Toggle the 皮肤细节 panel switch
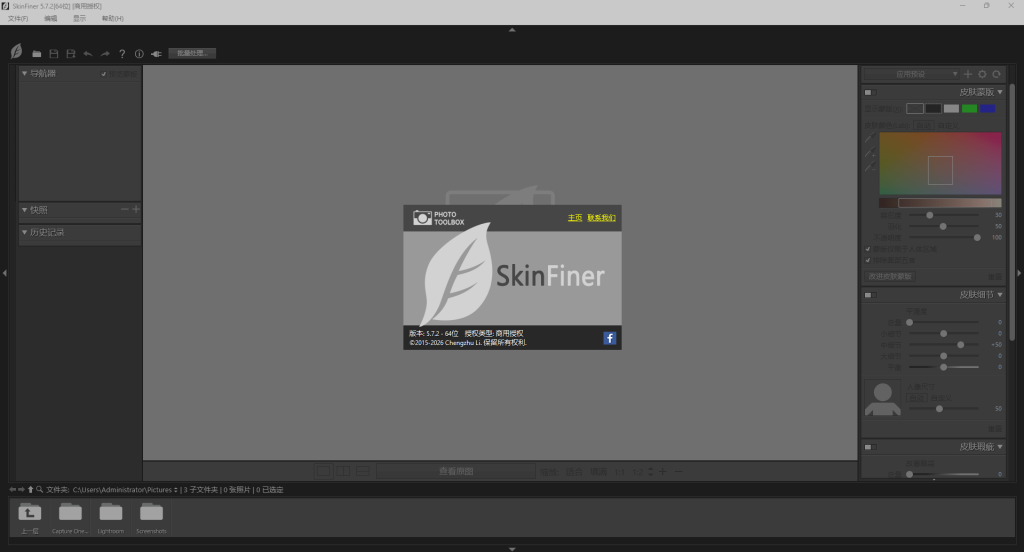 (870, 295)
